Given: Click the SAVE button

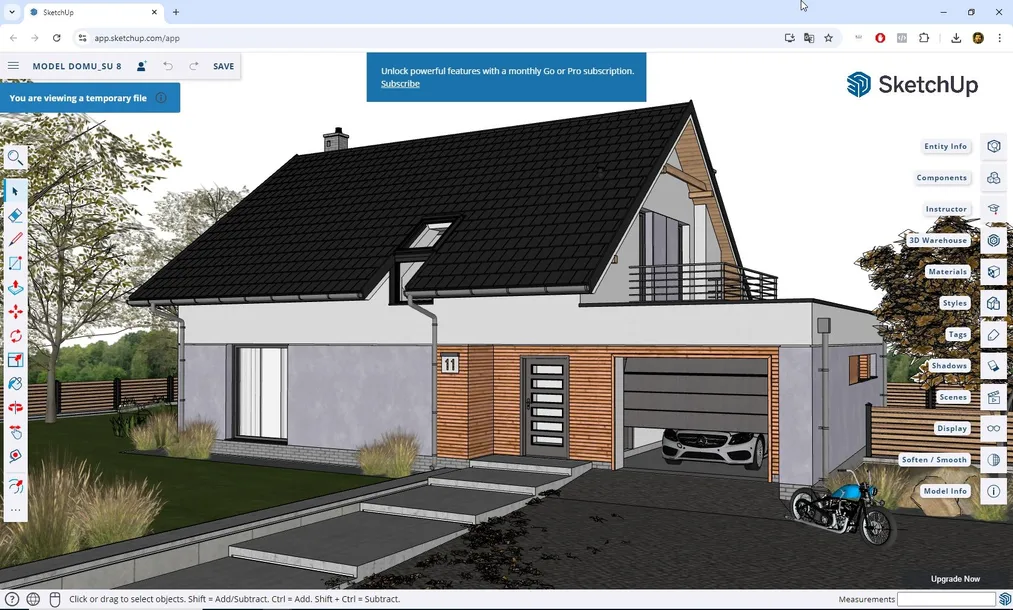Looking at the screenshot, I should [x=222, y=65].
